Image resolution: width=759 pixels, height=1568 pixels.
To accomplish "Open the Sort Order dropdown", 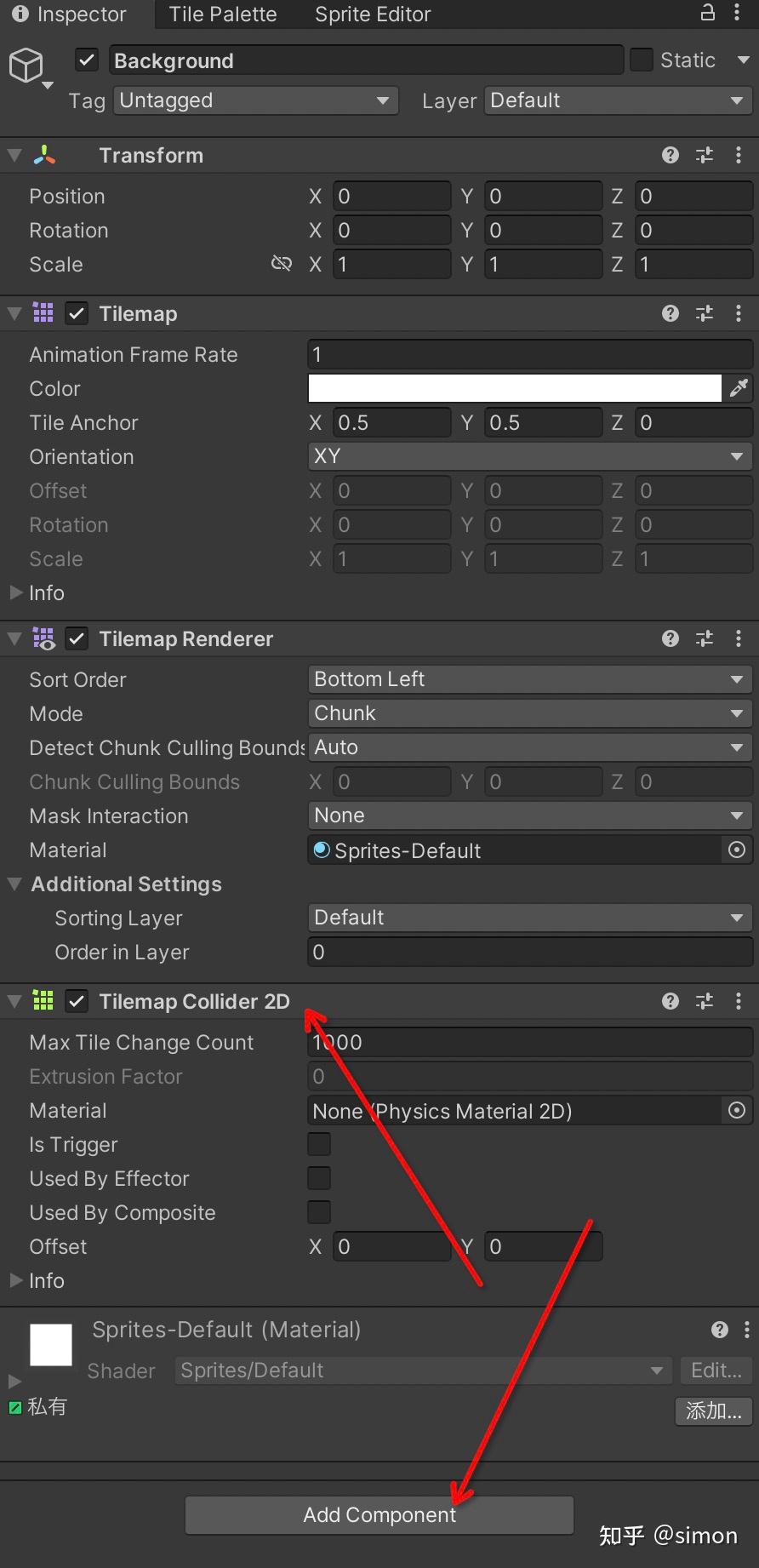I will [529, 680].
